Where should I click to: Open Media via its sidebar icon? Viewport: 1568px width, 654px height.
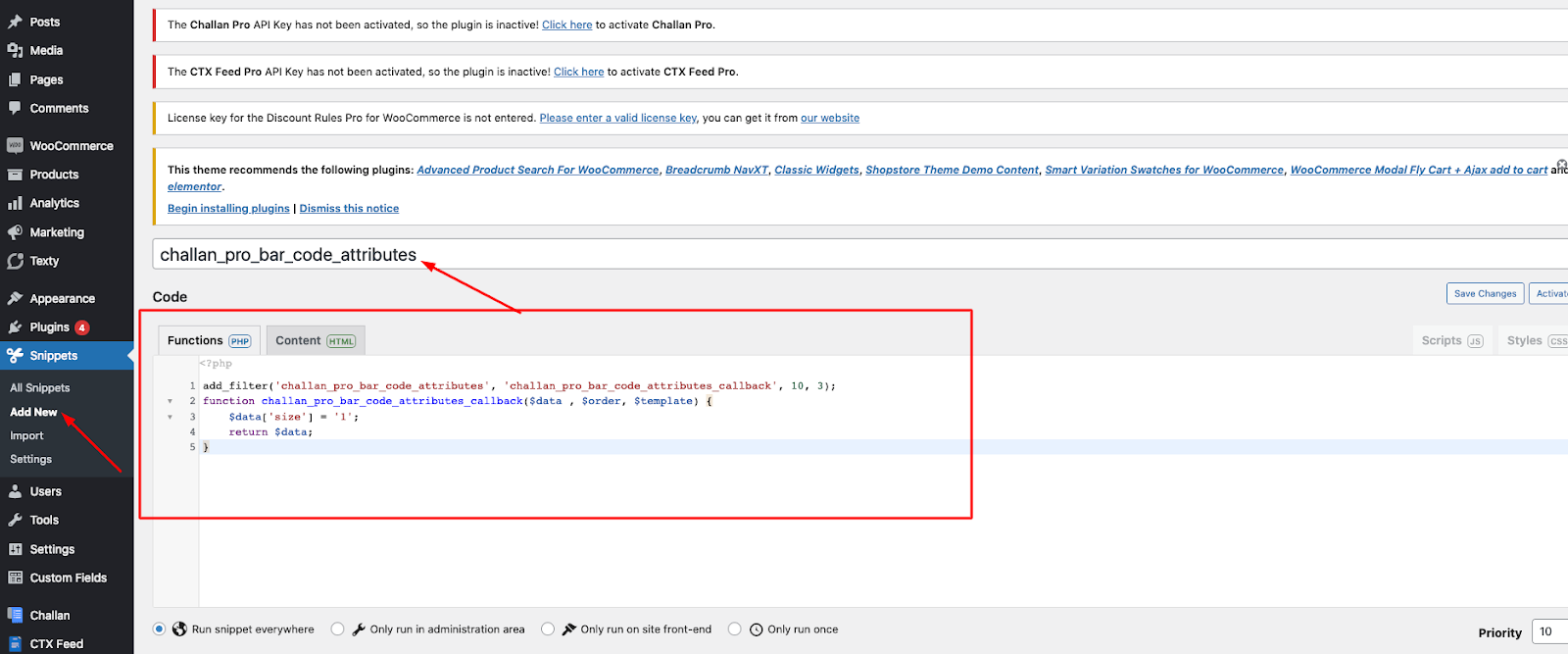15,50
